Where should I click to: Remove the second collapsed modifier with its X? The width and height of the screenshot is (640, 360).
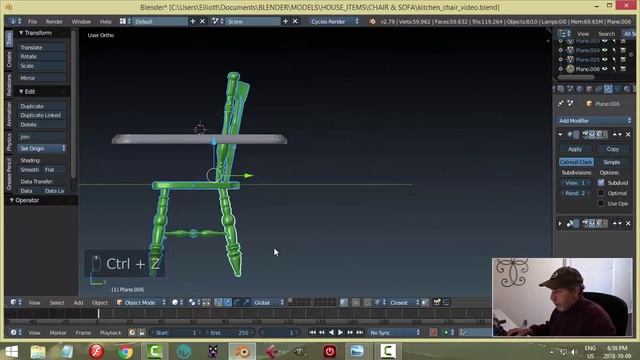pos(628,223)
